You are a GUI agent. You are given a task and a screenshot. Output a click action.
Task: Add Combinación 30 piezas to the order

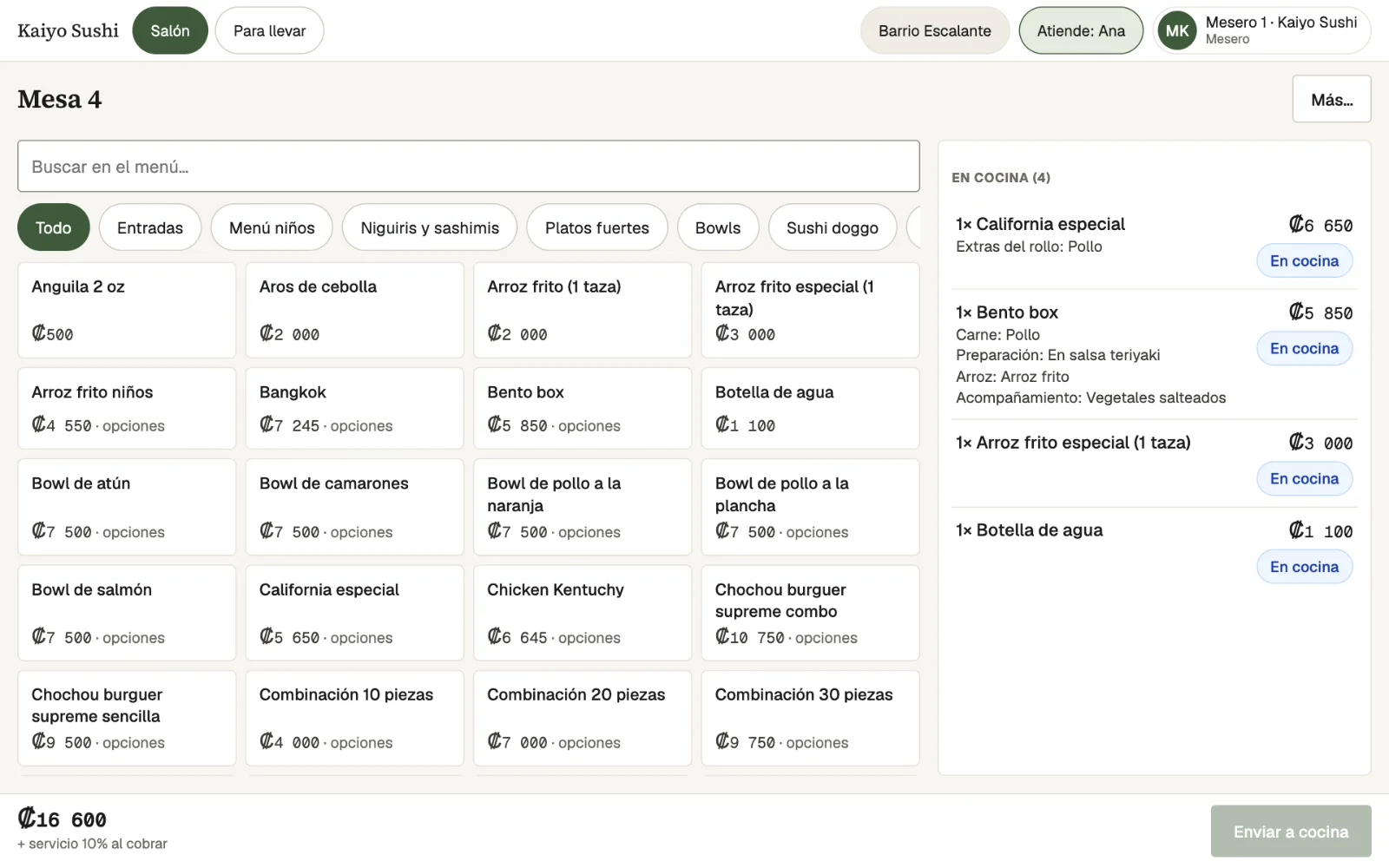pyautogui.click(x=811, y=718)
